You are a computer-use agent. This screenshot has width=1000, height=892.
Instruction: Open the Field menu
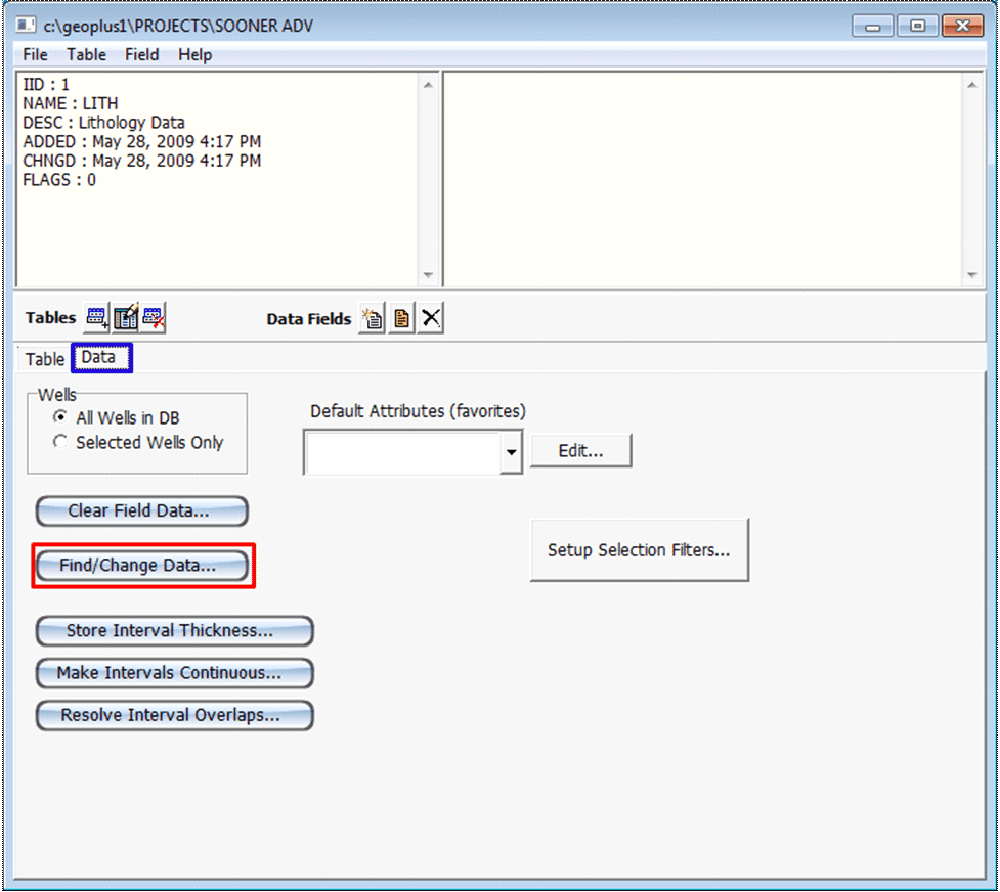point(142,54)
